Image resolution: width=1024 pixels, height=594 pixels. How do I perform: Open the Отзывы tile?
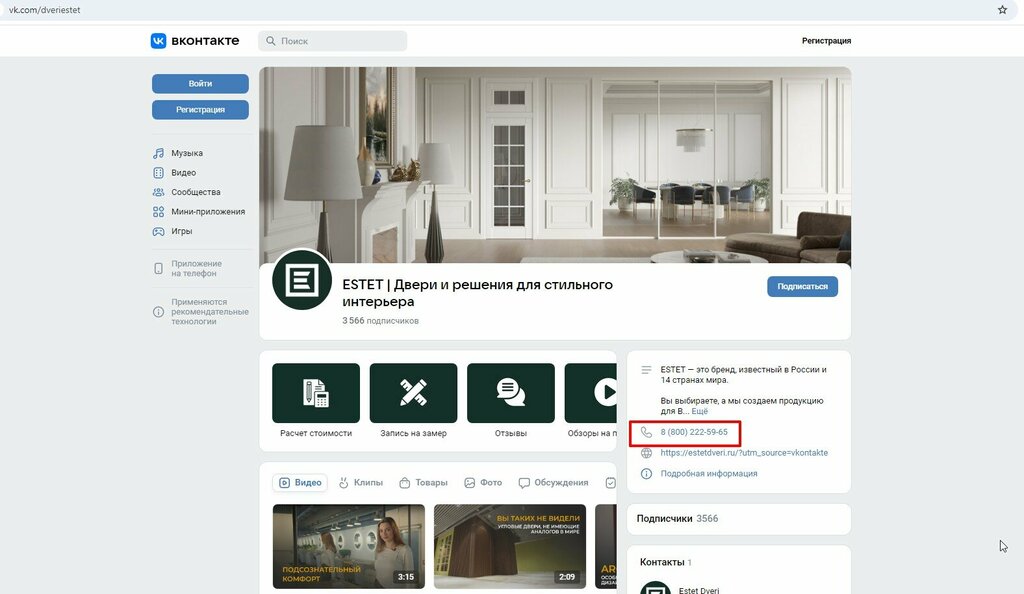click(x=511, y=401)
